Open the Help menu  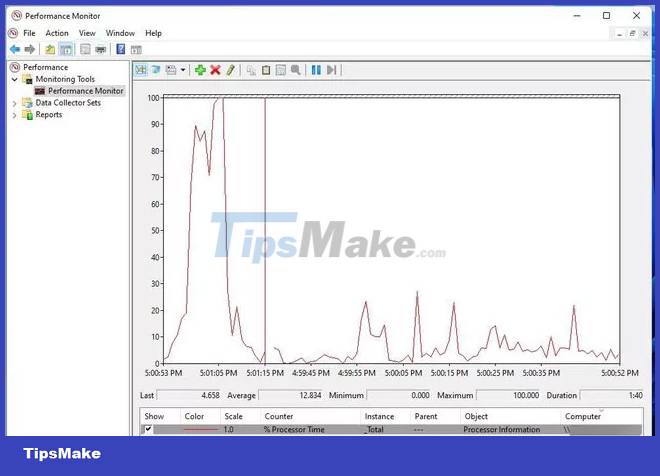[153, 33]
